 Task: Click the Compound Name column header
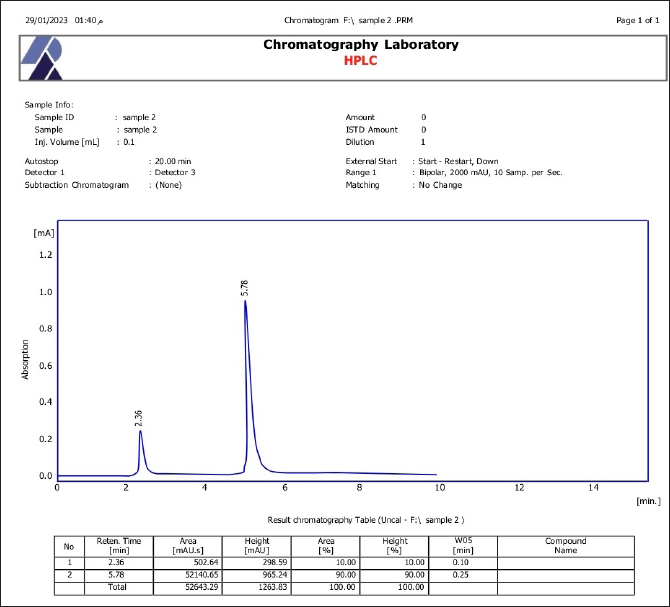pyautogui.click(x=565, y=545)
